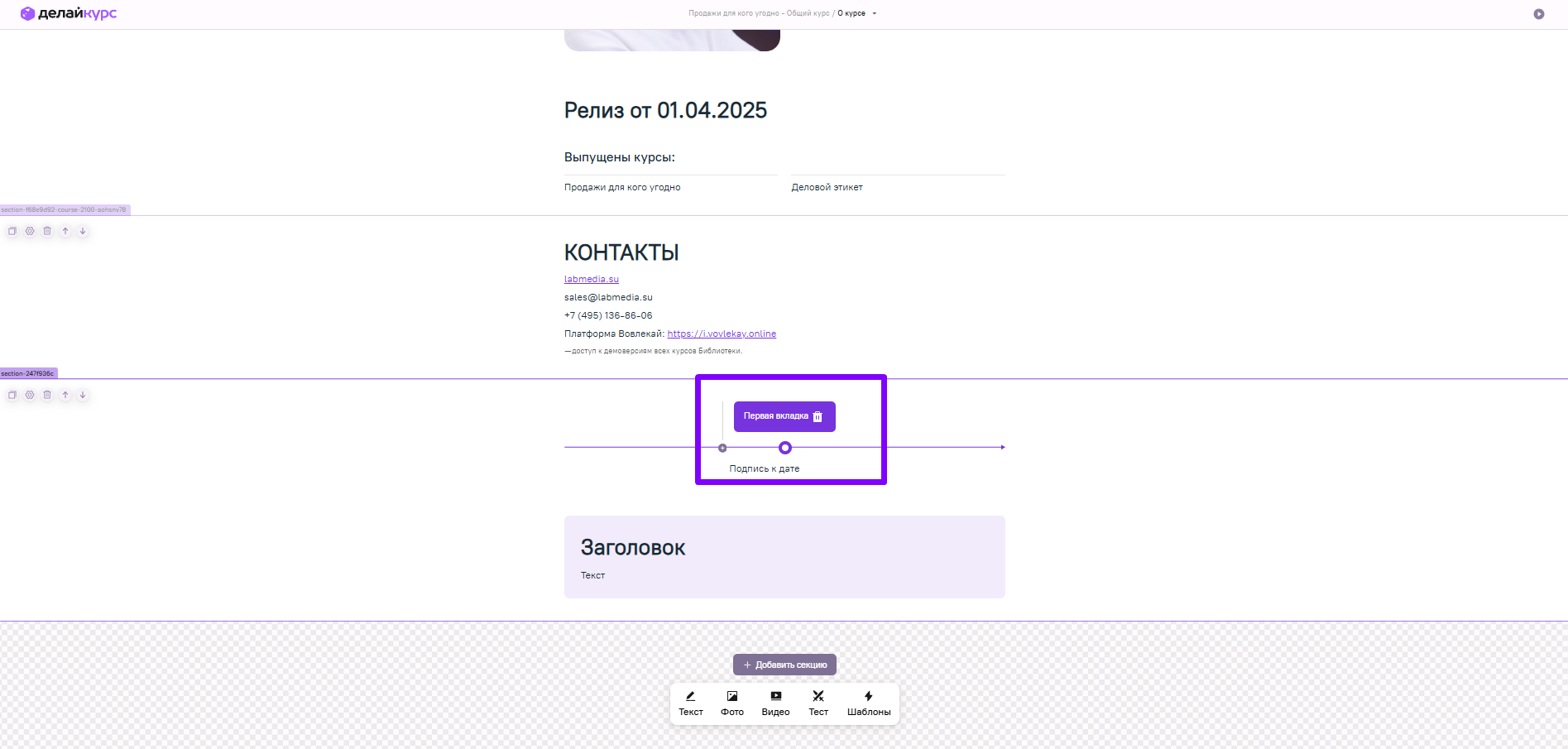Move section-247f936c down with arrow icon
Image resolution: width=1568 pixels, height=749 pixels.
(x=83, y=395)
